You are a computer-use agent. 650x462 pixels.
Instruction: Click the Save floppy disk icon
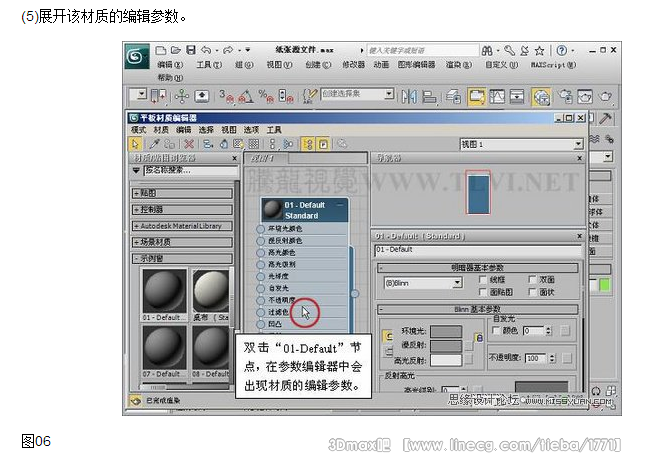pos(191,51)
